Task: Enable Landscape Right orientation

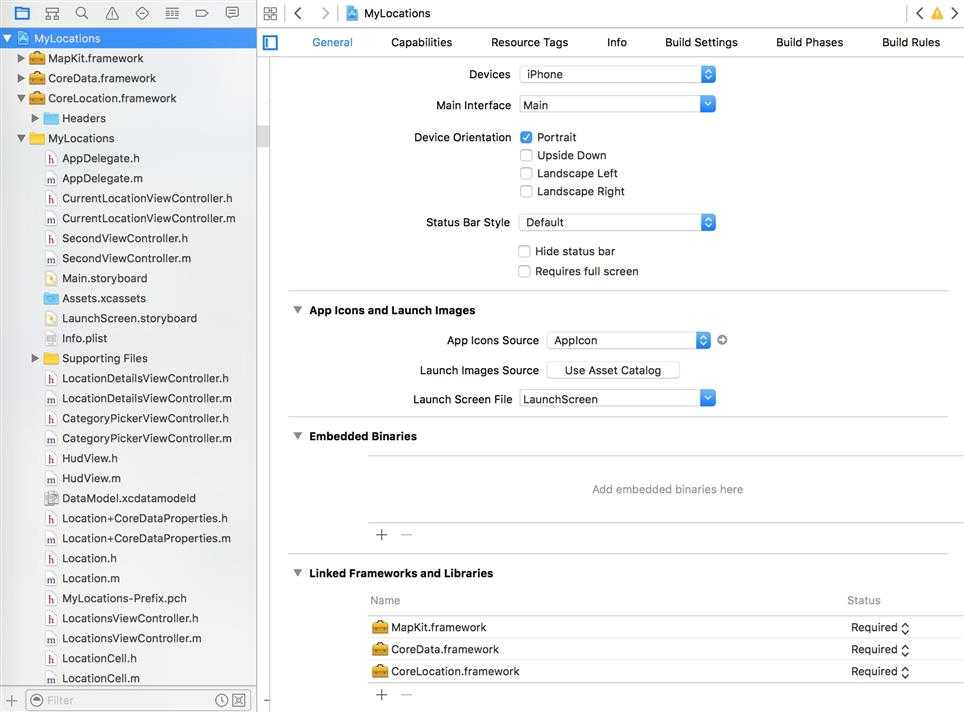Action: pos(526,191)
